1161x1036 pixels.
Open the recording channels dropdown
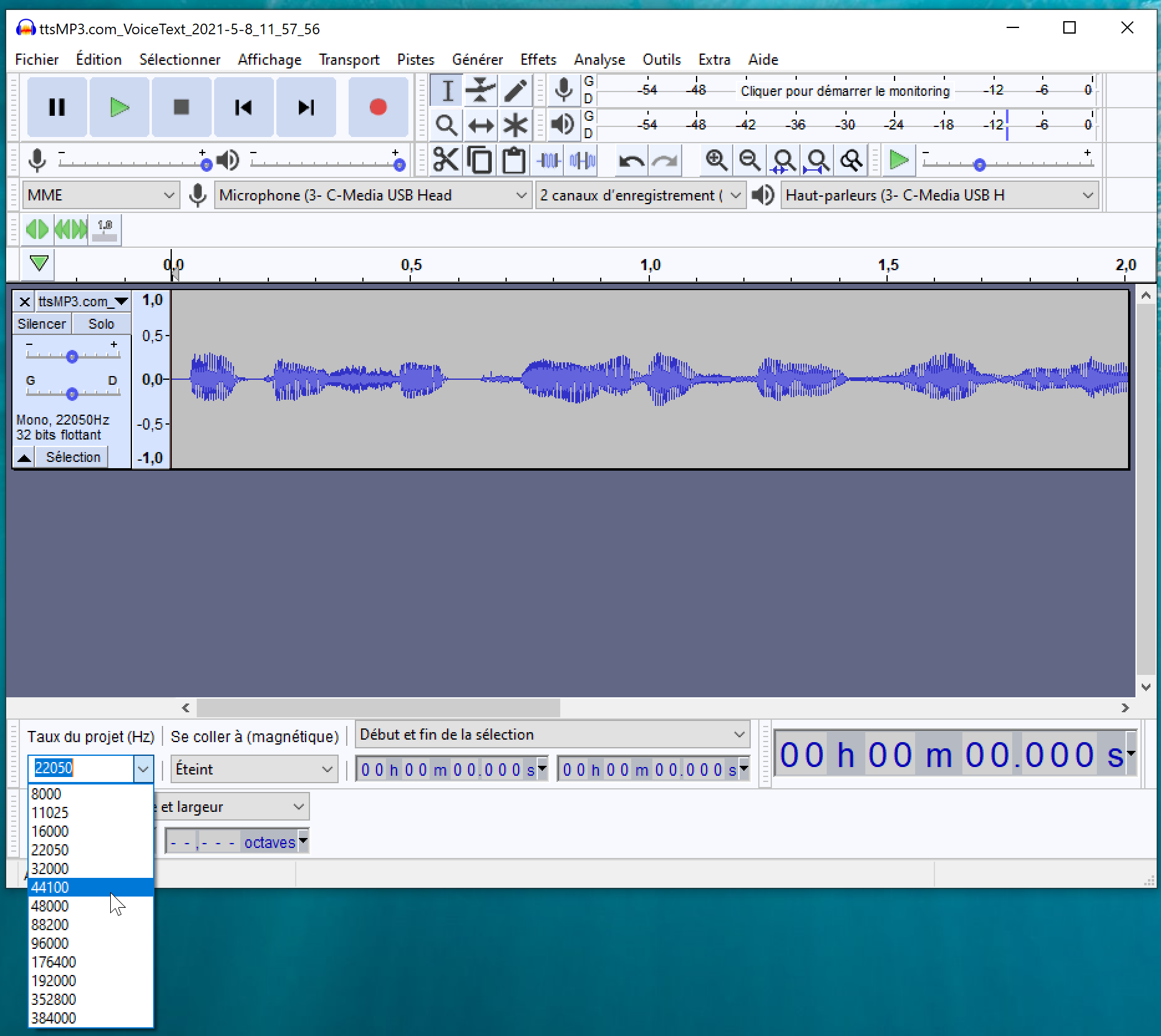[639, 195]
